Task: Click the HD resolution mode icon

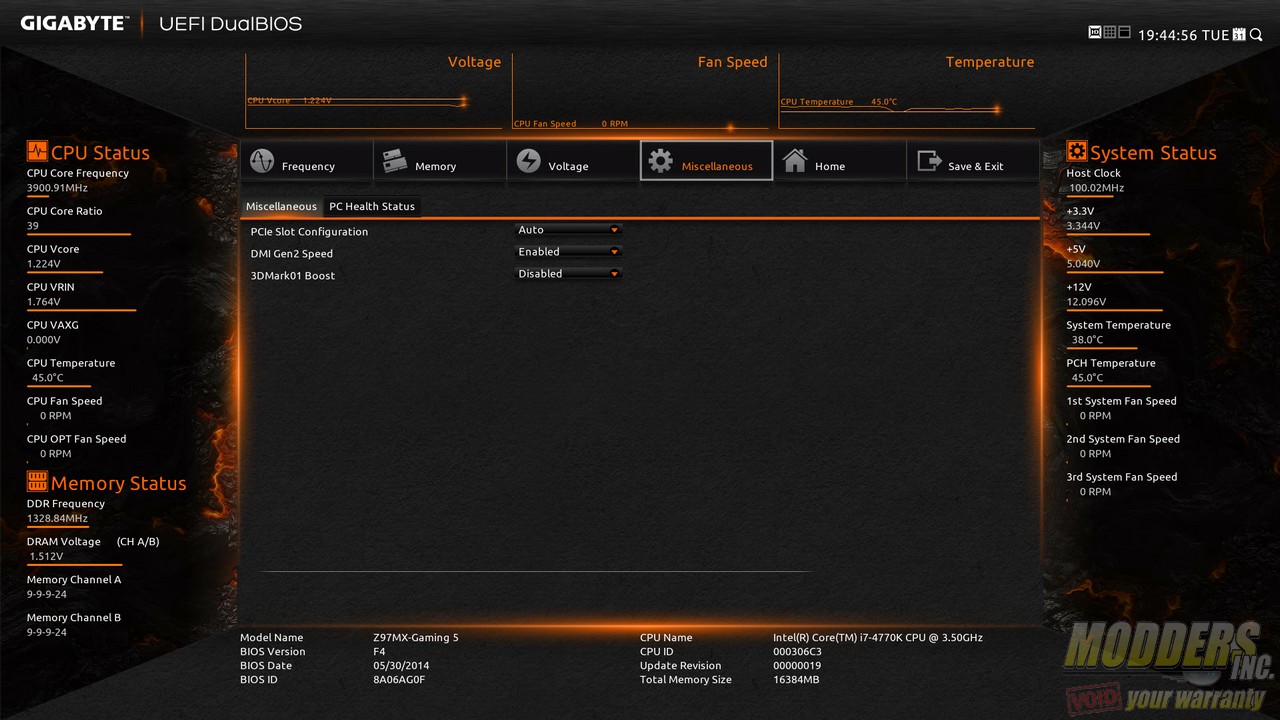Action: click(x=1094, y=33)
